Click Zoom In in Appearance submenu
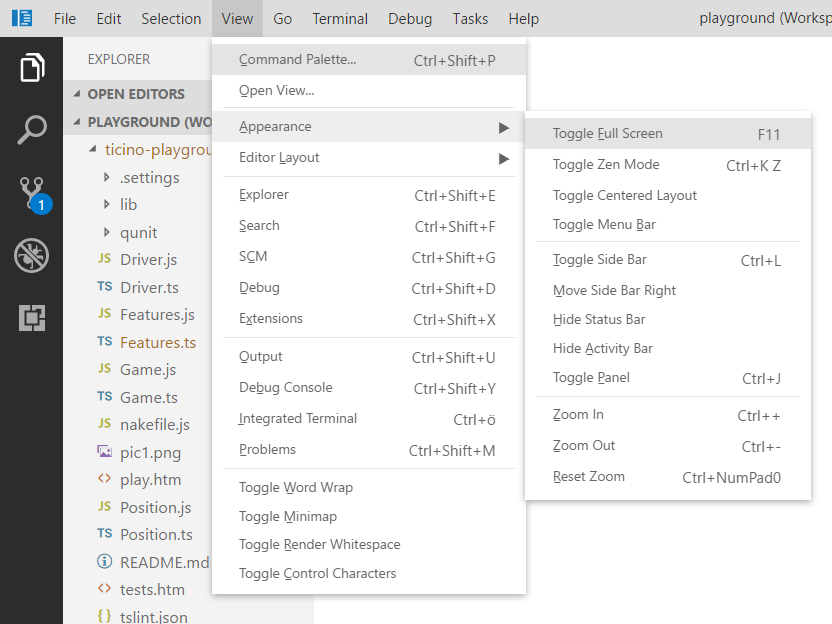This screenshot has height=624, width=832. point(668,415)
